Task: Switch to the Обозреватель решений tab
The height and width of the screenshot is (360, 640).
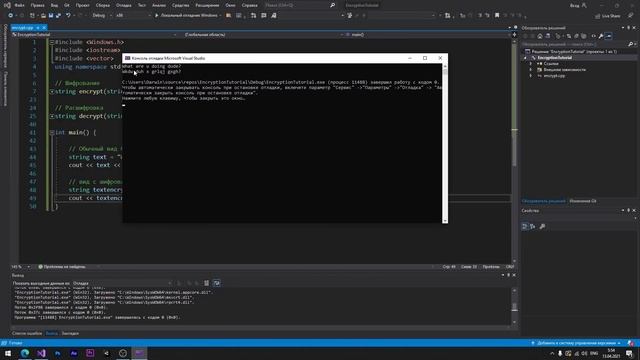Action: point(543,201)
